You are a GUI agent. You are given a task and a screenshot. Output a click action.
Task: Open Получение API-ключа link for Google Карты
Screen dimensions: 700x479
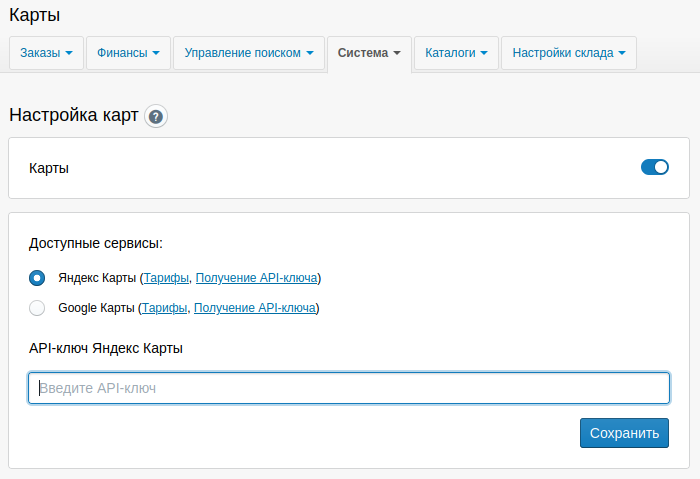pos(255,308)
